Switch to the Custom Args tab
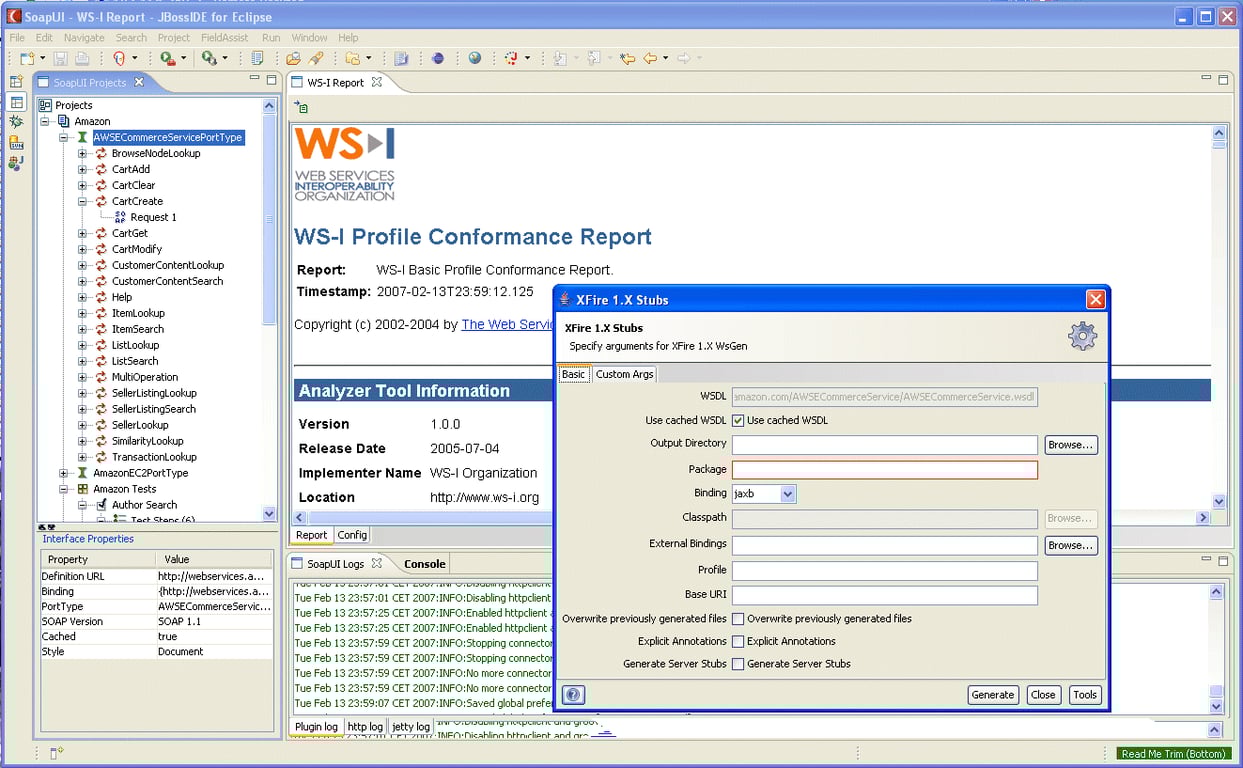Viewport: 1243px width, 768px height. pyautogui.click(x=624, y=374)
